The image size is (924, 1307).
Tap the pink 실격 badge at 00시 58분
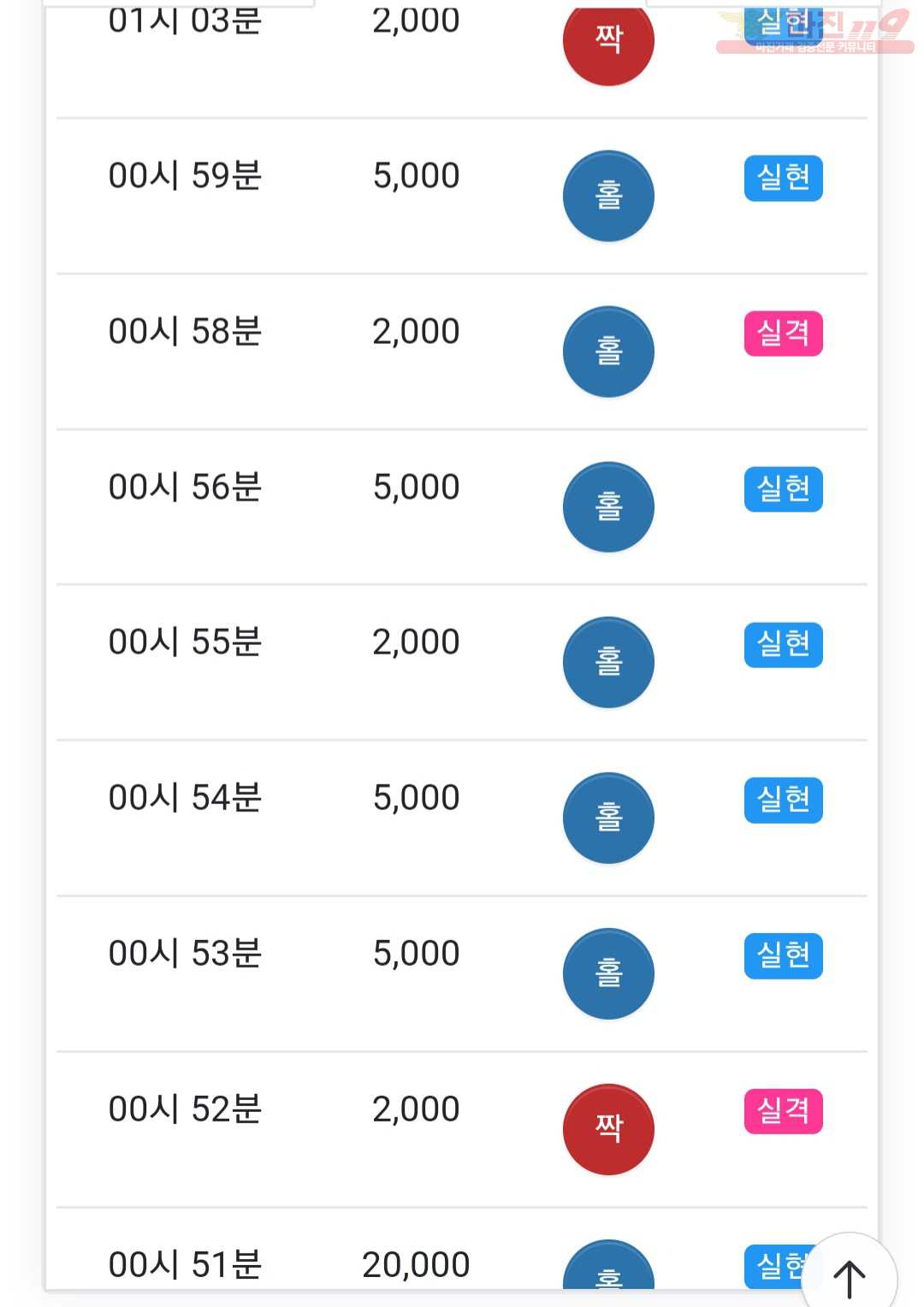[x=784, y=334]
